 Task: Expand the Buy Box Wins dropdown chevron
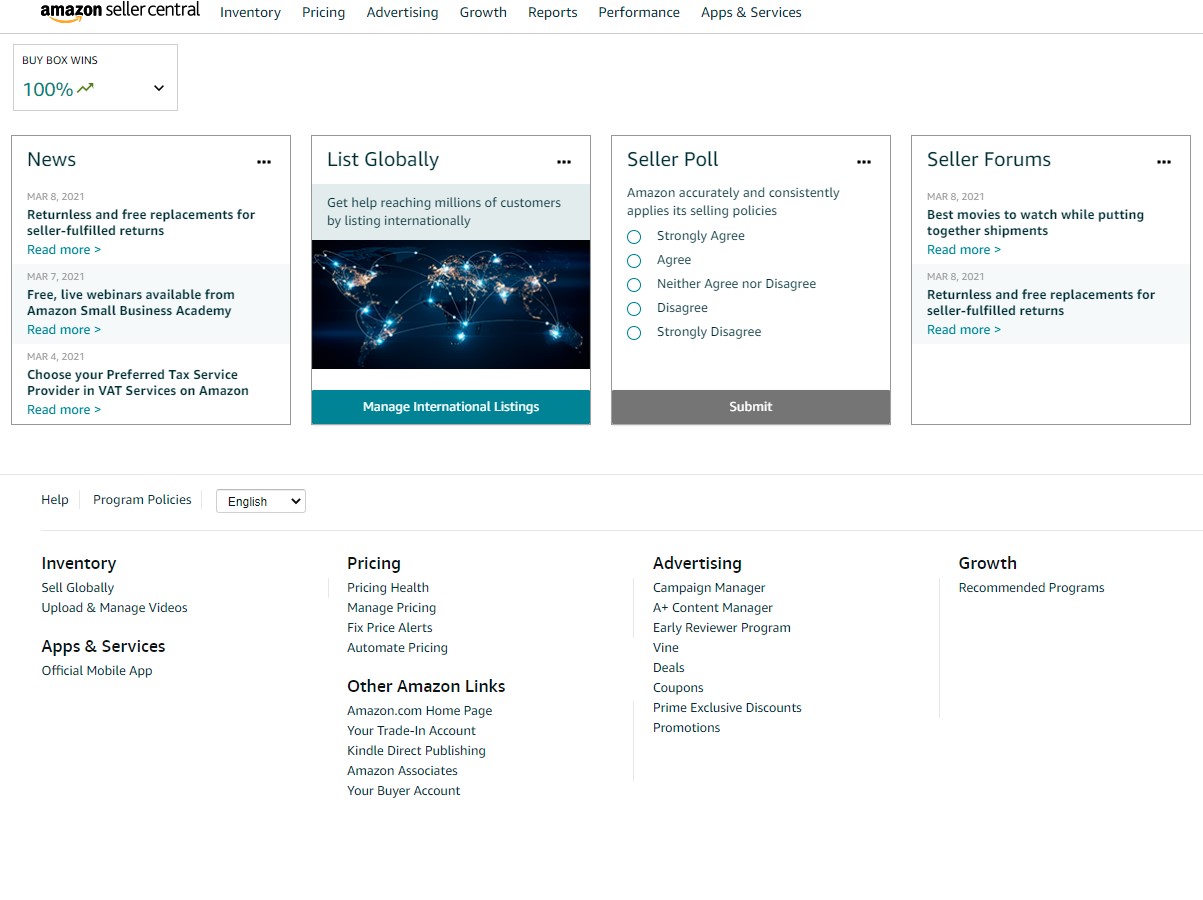[x=159, y=88]
